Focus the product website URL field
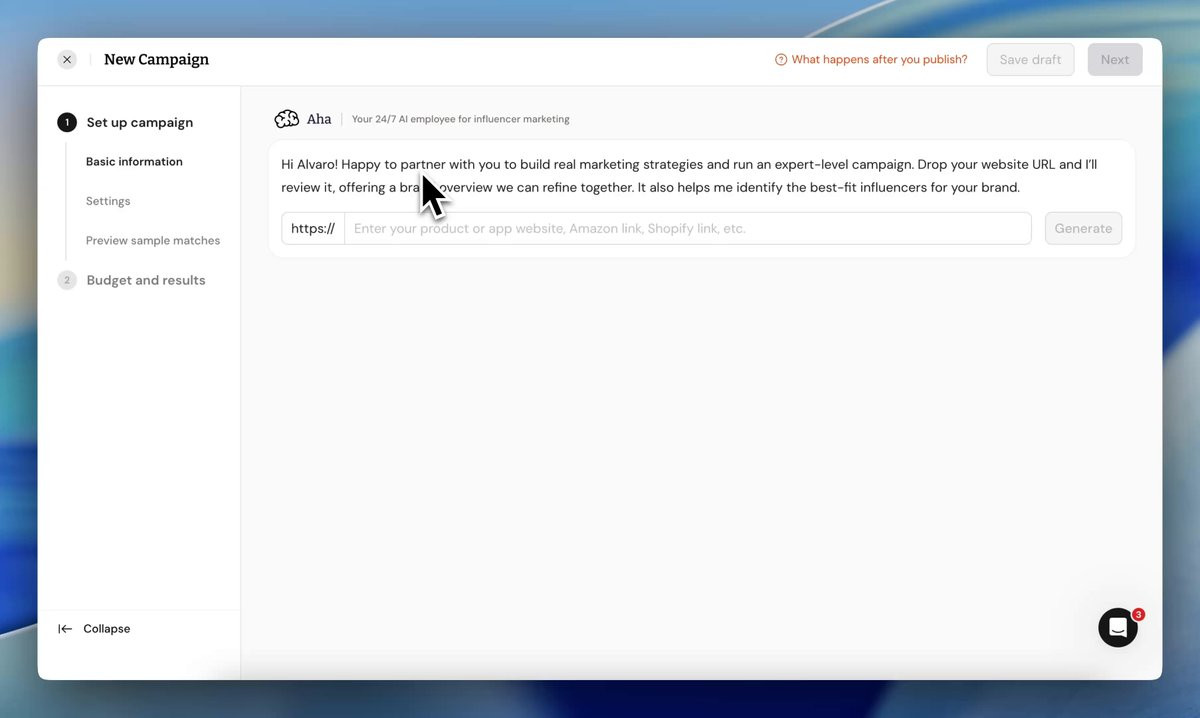Screen dimensions: 1200x718 688,228
